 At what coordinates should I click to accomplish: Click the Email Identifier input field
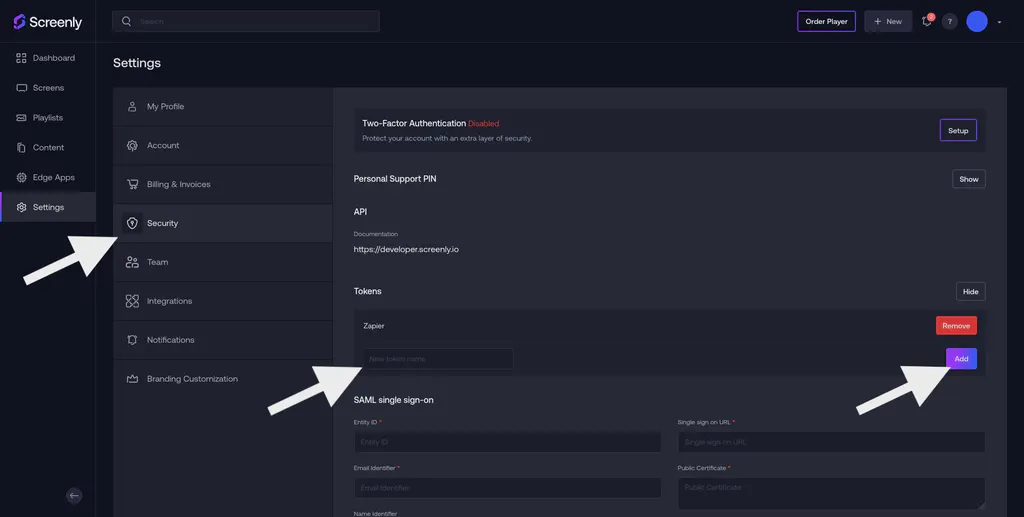pos(507,488)
